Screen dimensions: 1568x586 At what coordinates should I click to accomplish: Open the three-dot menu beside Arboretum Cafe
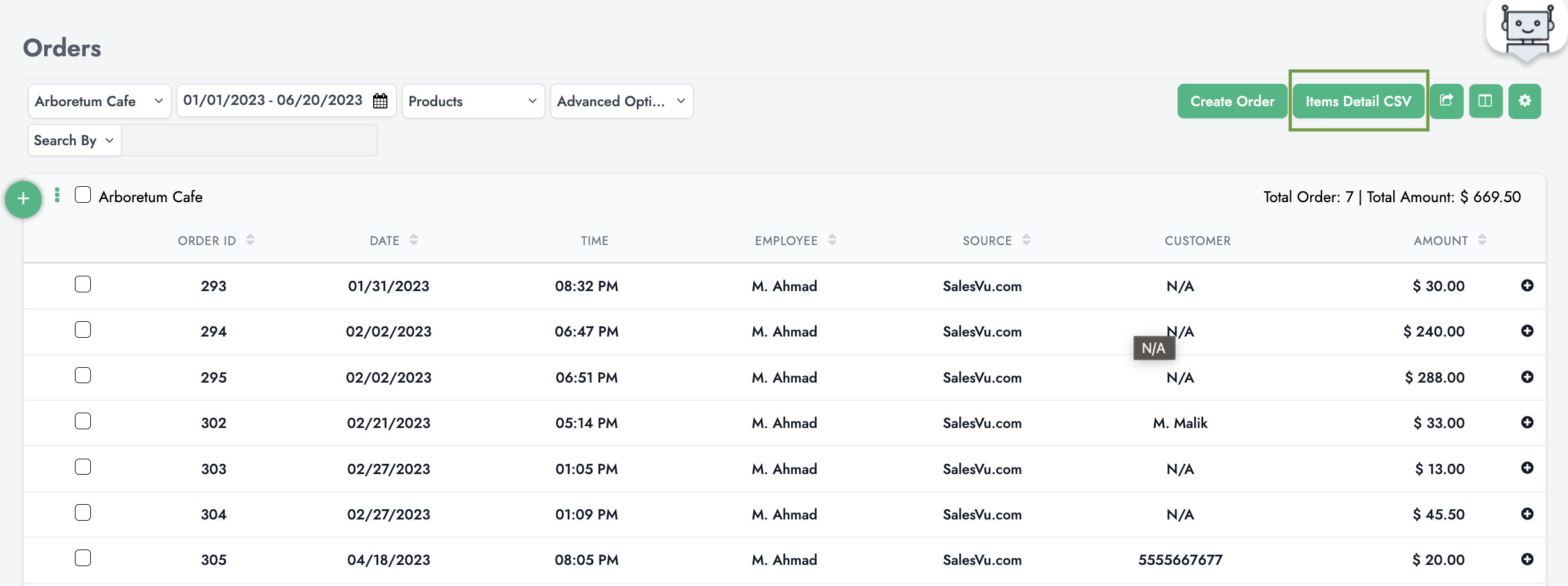click(58, 195)
